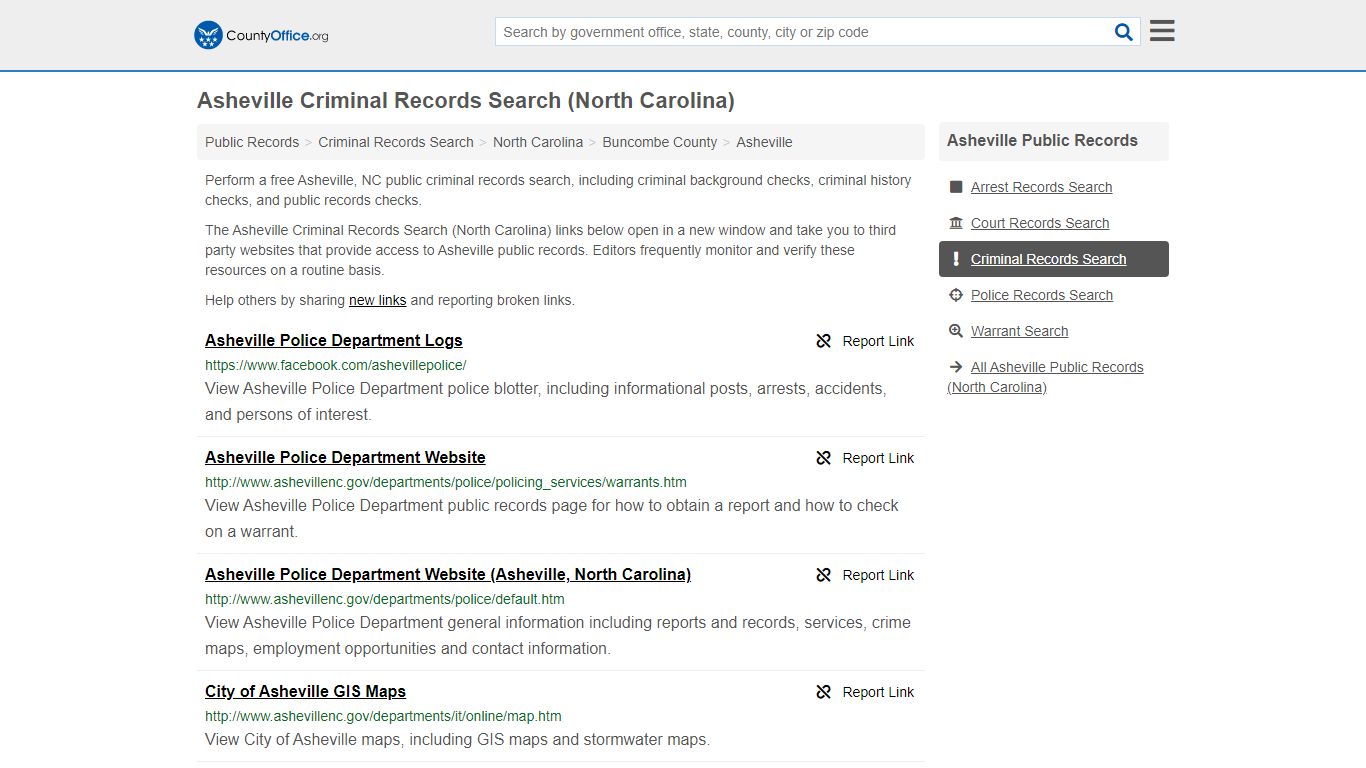The image size is (1366, 768).
Task: Click broken-link icon for City of Asheville GIS Maps
Action: tap(824, 692)
